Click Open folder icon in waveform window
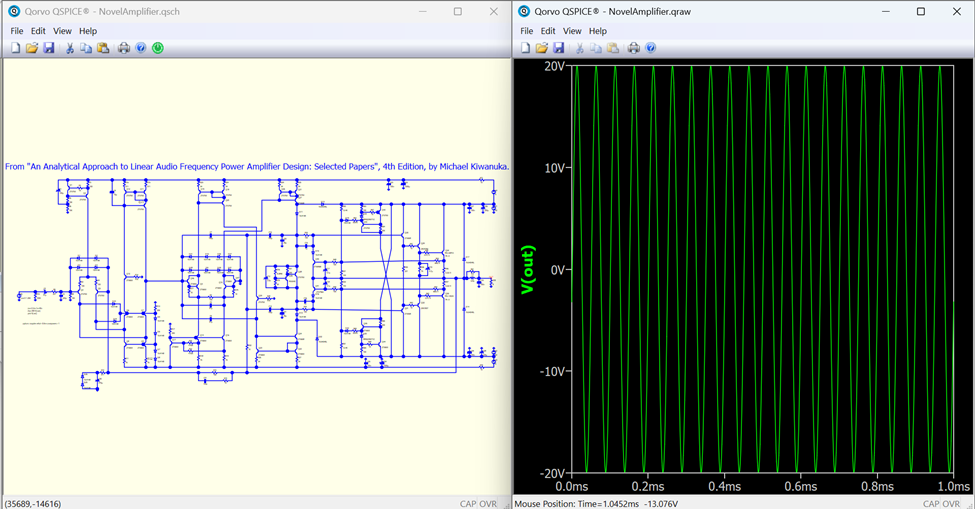 point(542,48)
